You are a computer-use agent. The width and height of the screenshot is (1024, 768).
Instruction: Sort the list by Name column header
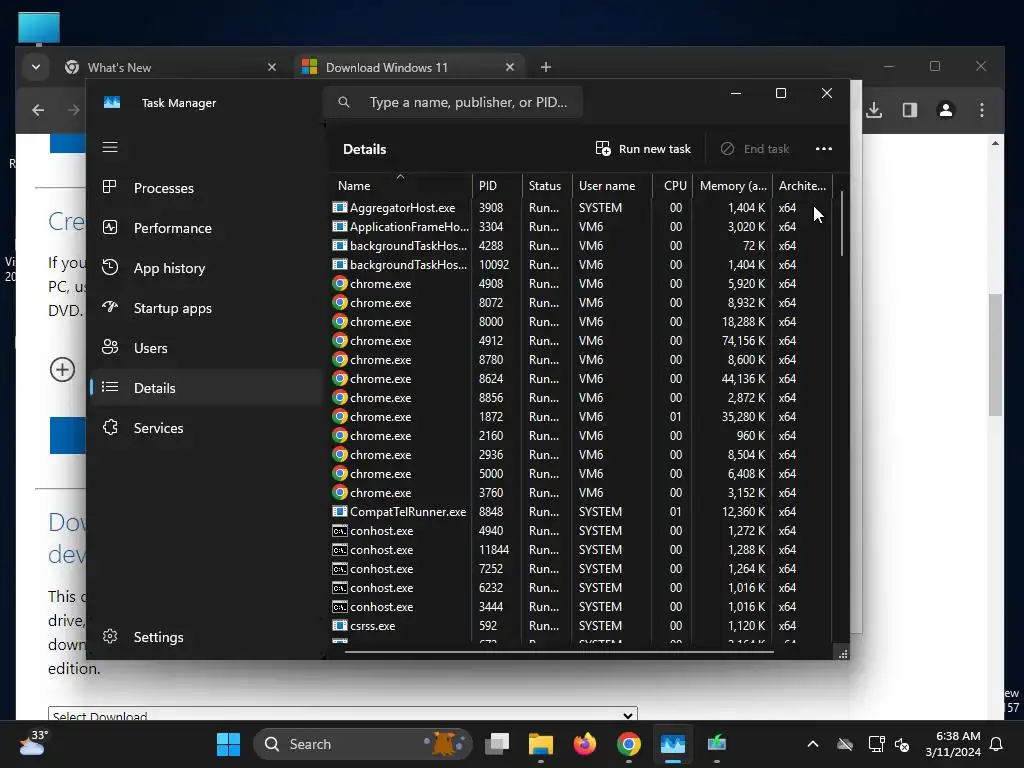[x=400, y=185]
